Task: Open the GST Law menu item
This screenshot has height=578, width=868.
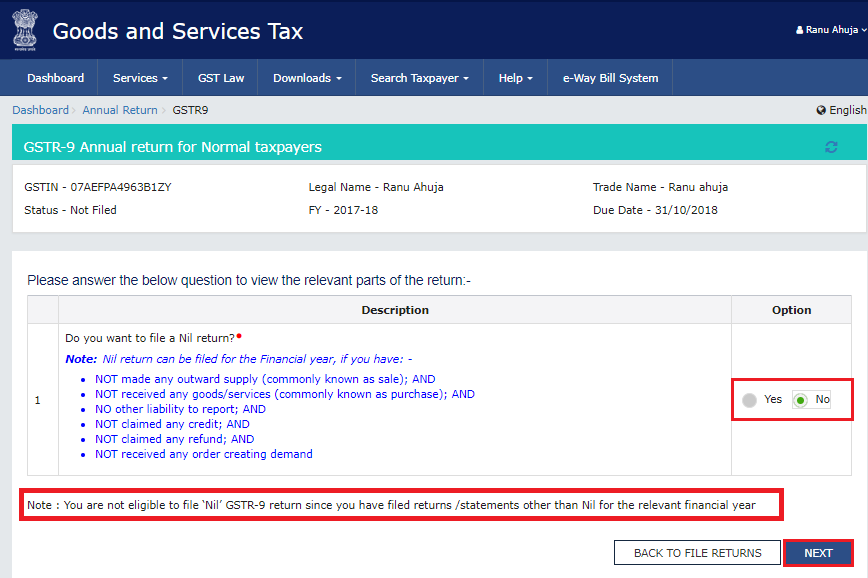Action: pyautogui.click(x=221, y=78)
